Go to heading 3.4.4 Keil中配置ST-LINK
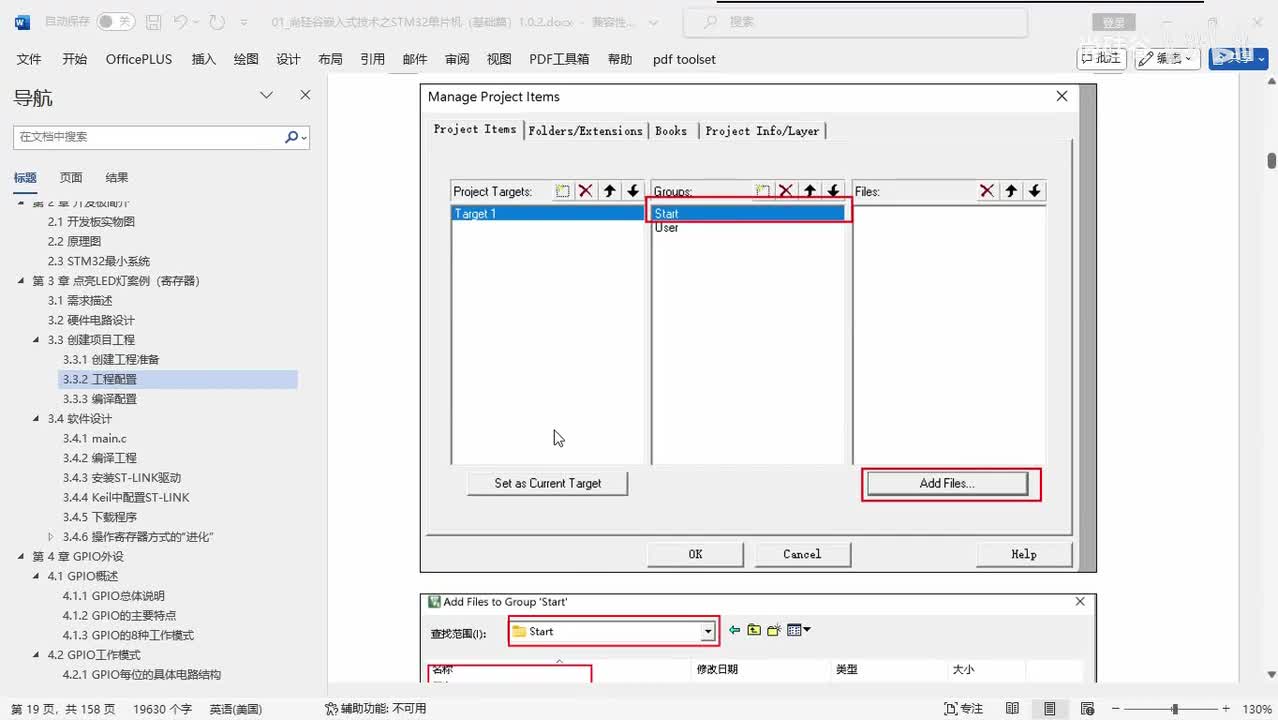The image size is (1278, 720). [126, 497]
